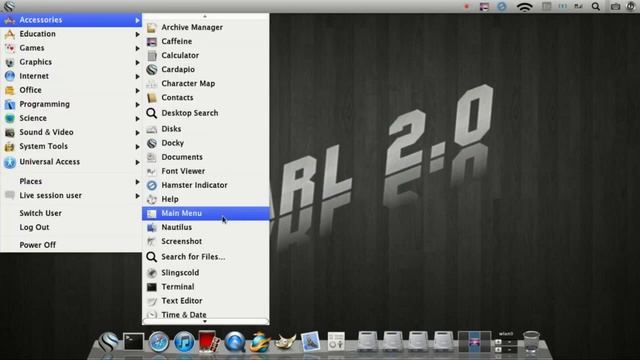Expand the Graphics submenu arrow
Viewport: 640px width, 360px height.
pos(137,62)
